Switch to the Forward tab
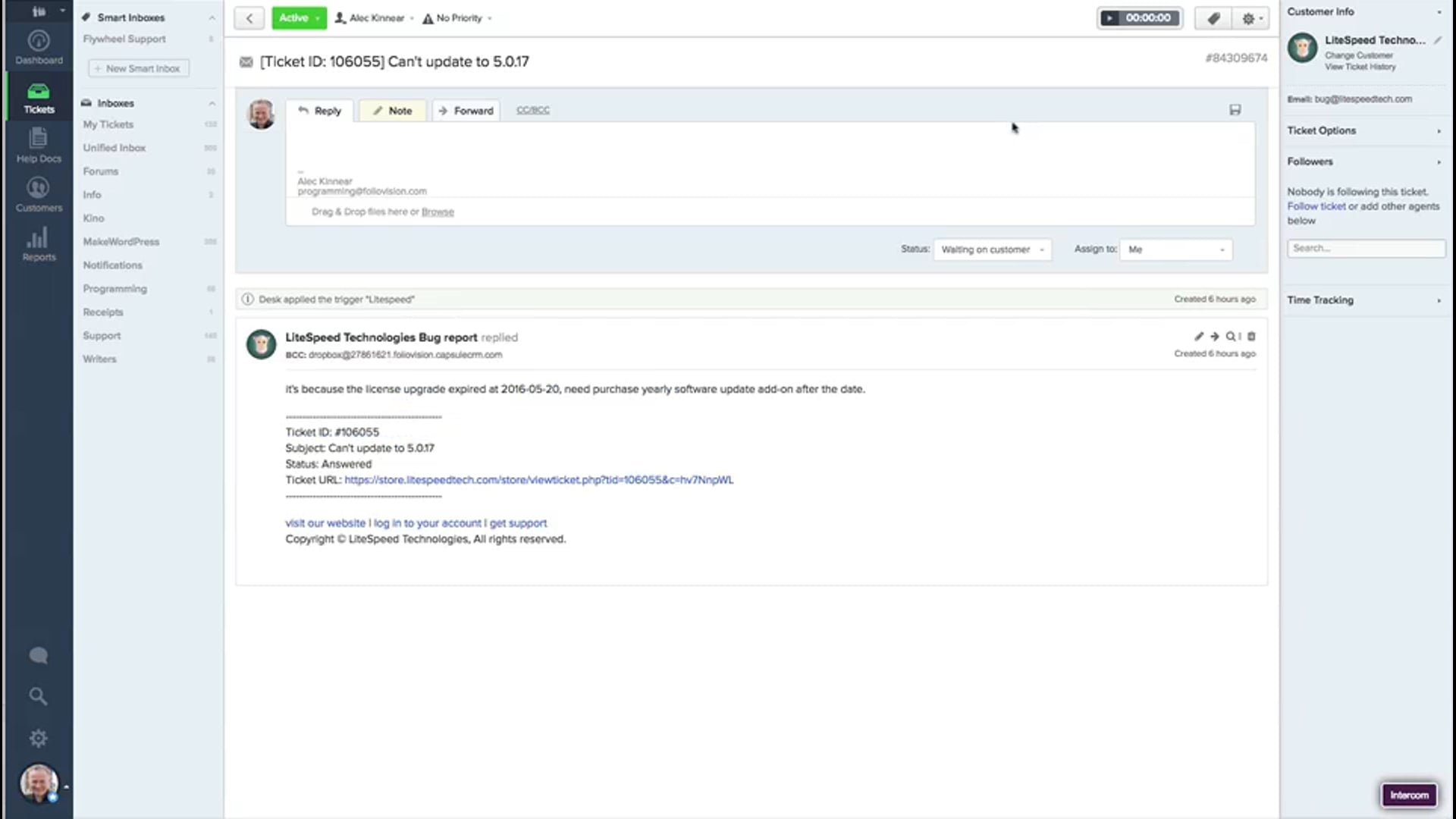The image size is (1456, 819). click(x=466, y=111)
